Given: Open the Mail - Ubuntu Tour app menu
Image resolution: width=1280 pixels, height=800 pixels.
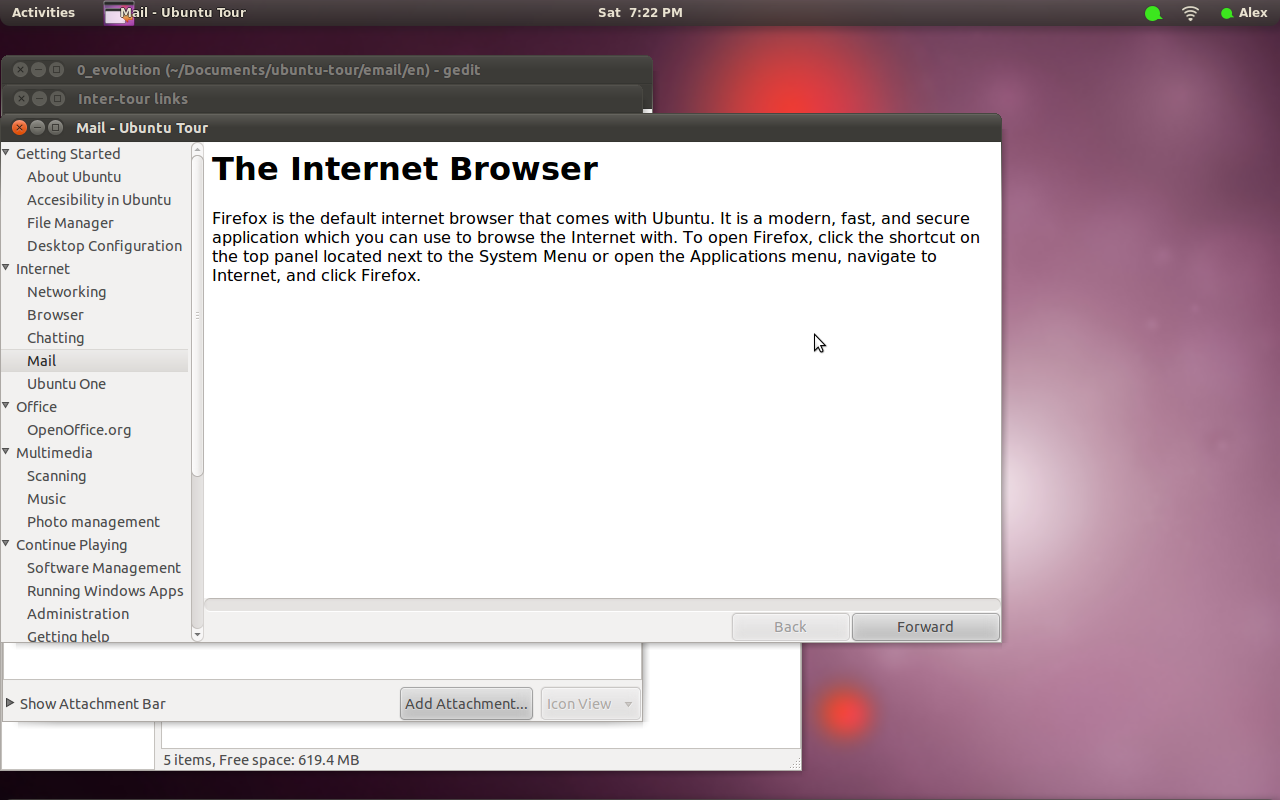Looking at the screenshot, I should [175, 13].
